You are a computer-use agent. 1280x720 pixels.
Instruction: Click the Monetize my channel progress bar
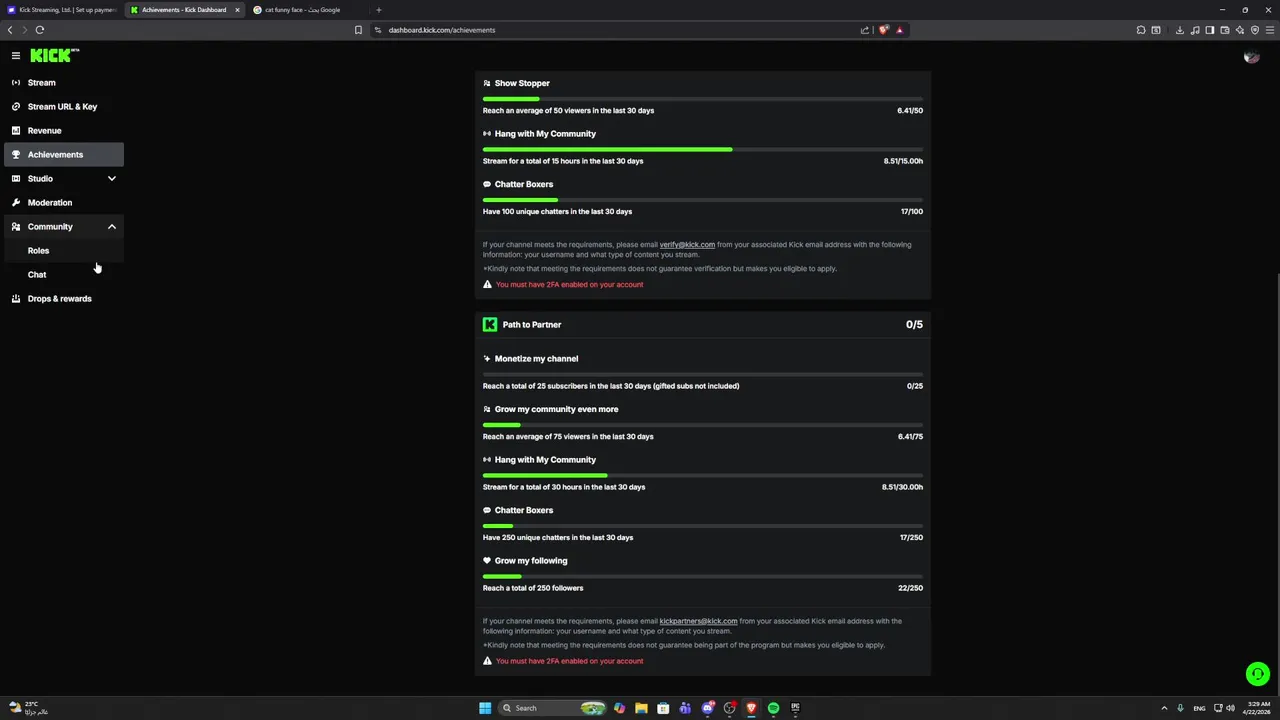point(703,375)
